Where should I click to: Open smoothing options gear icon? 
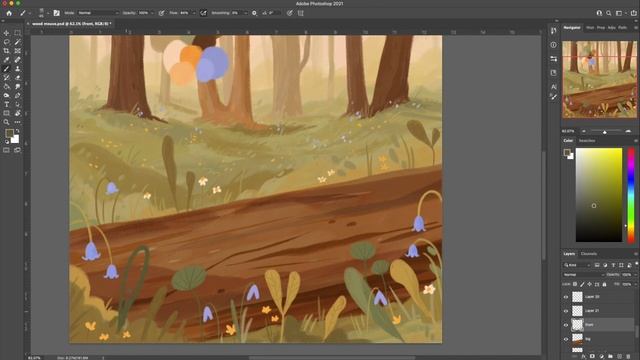click(x=254, y=13)
